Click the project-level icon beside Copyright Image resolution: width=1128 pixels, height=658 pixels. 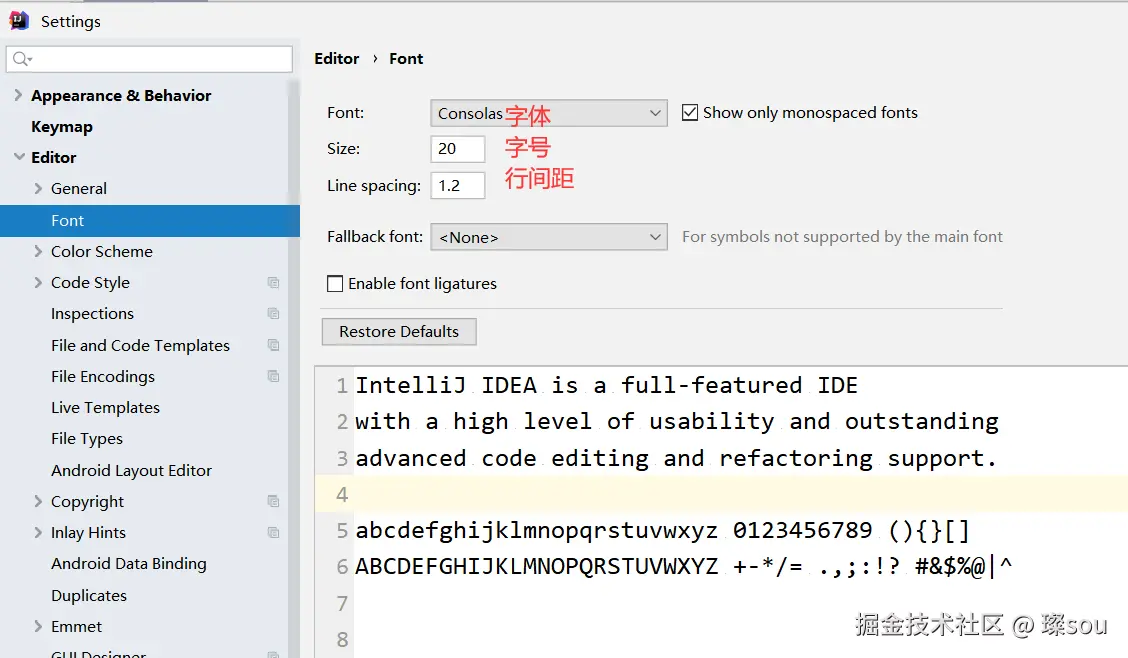(273, 501)
